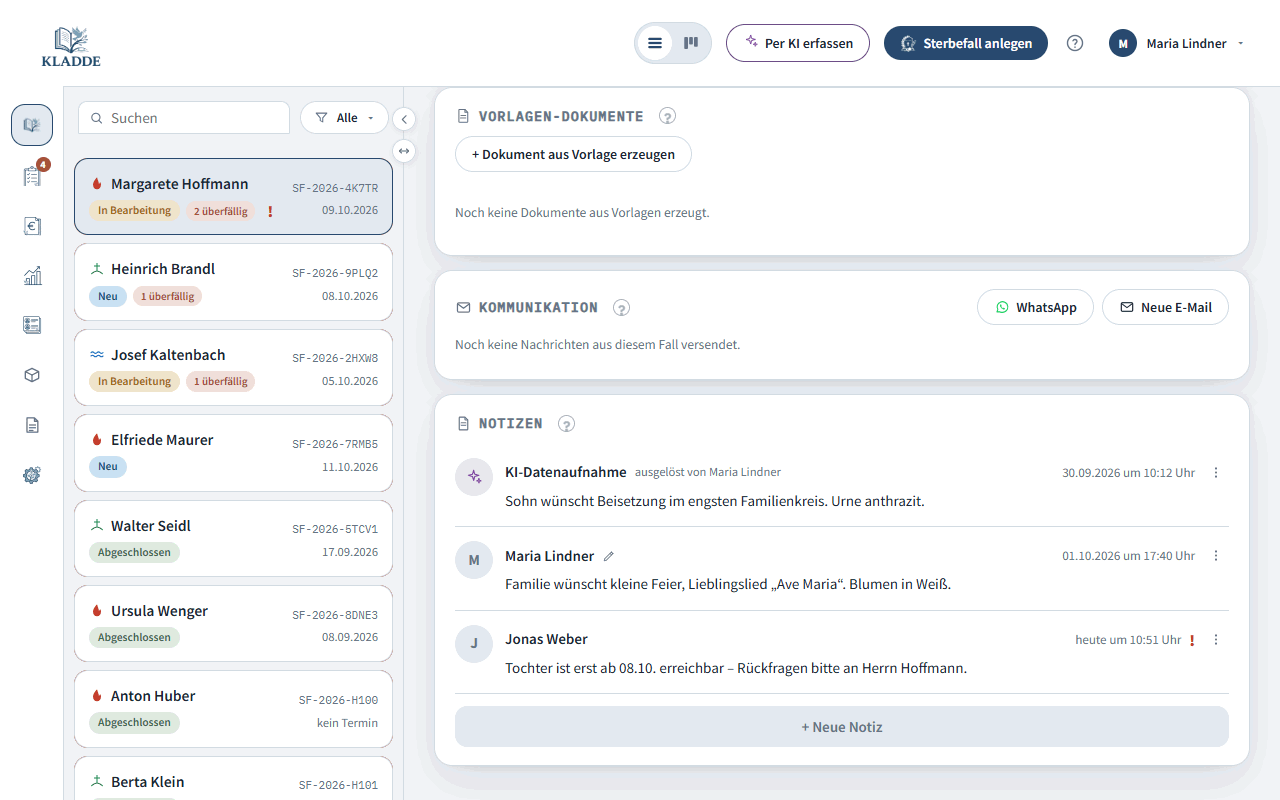Open the statistics chart sidebar icon
This screenshot has width=1280, height=800.
pos(32,276)
